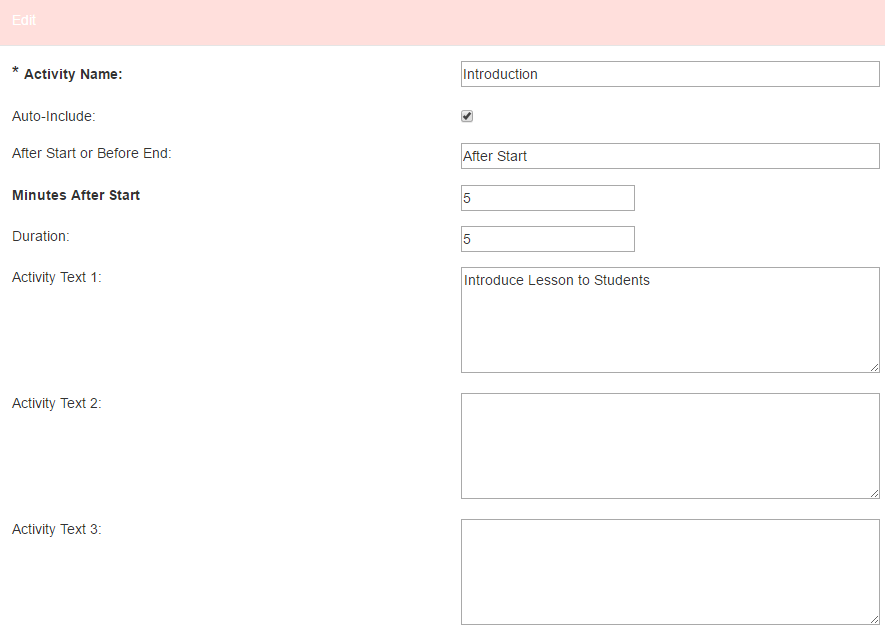Uncheck the Auto-Include checkbox
Screen dimensions: 885x634
click(x=467, y=116)
